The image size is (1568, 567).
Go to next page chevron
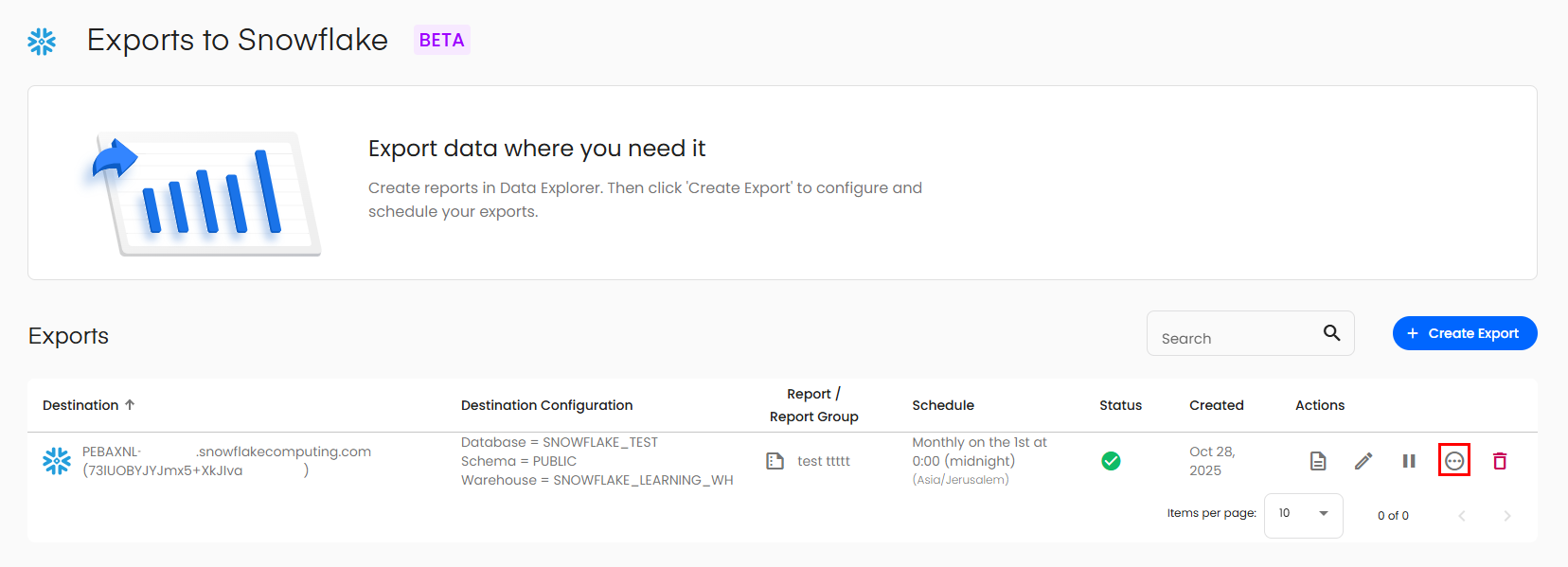1506,516
